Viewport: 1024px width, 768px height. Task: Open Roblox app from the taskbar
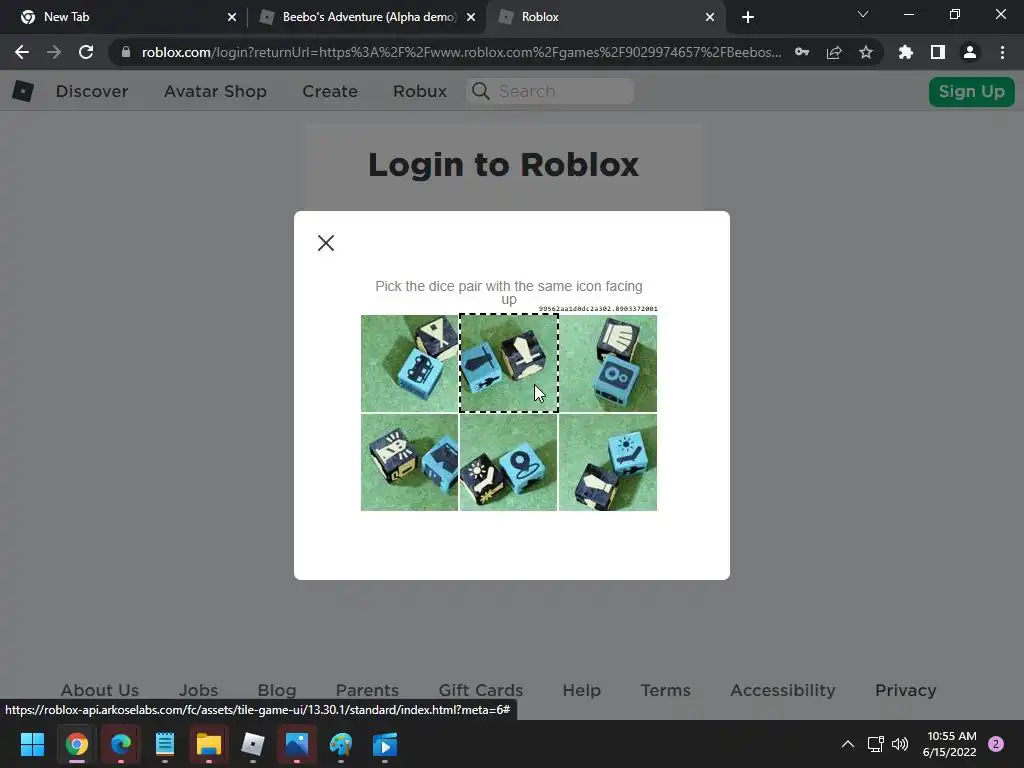(x=253, y=744)
